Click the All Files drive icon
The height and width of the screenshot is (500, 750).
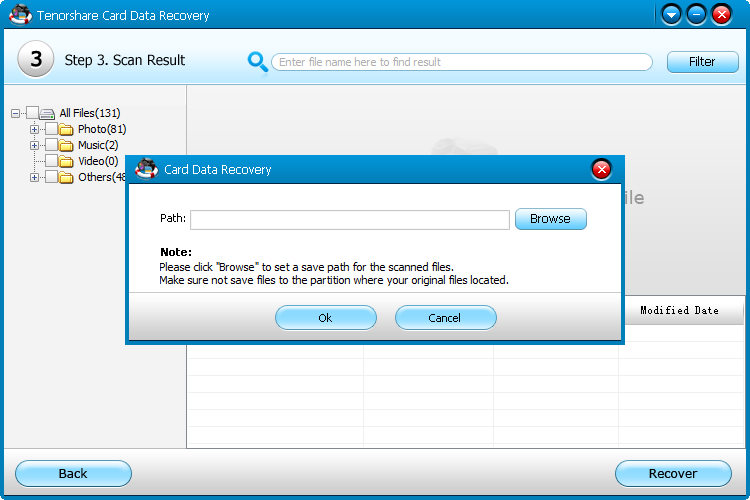(47, 113)
